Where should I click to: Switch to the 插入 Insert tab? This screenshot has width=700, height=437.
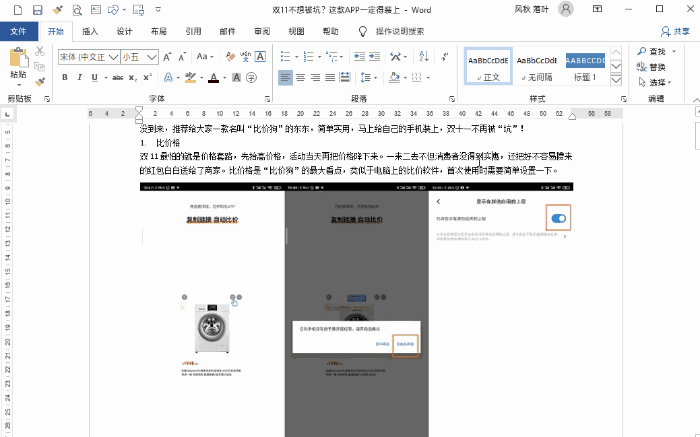90,31
